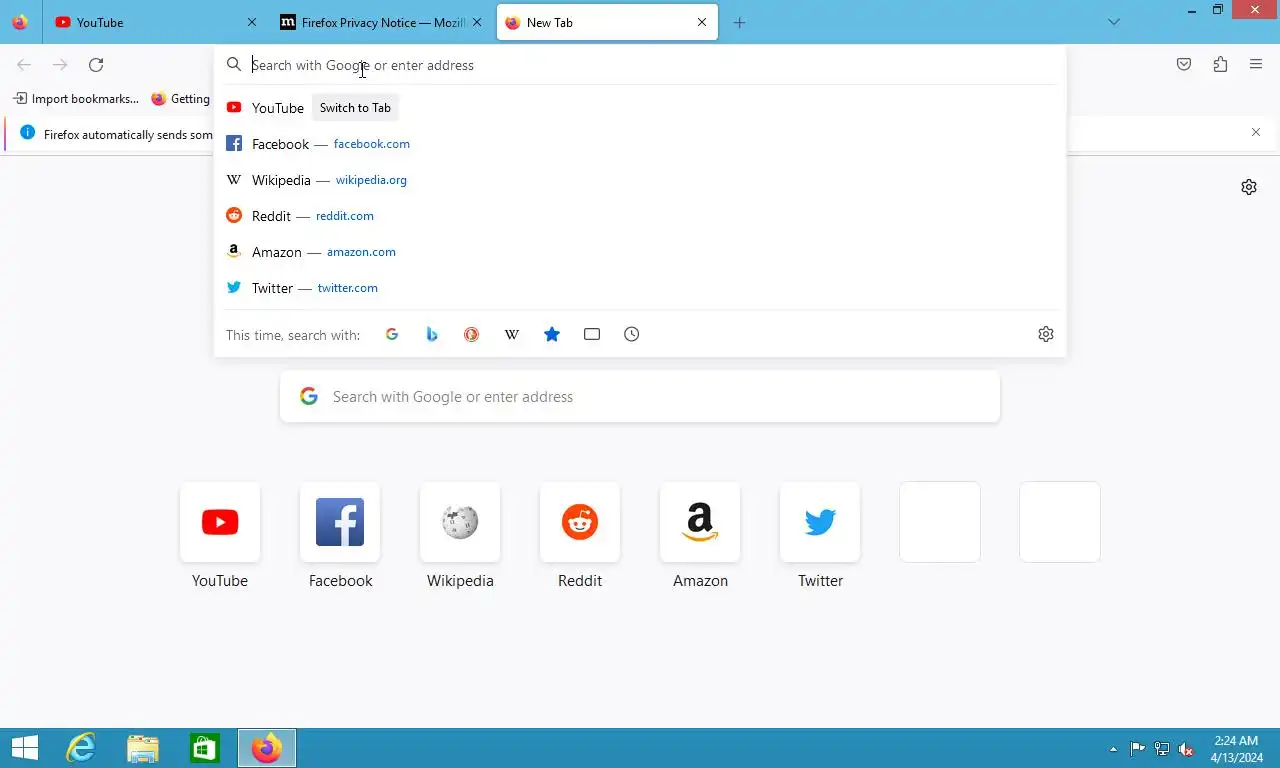Search this time with Google icon
Screen dimensions: 1280x768
point(392,334)
